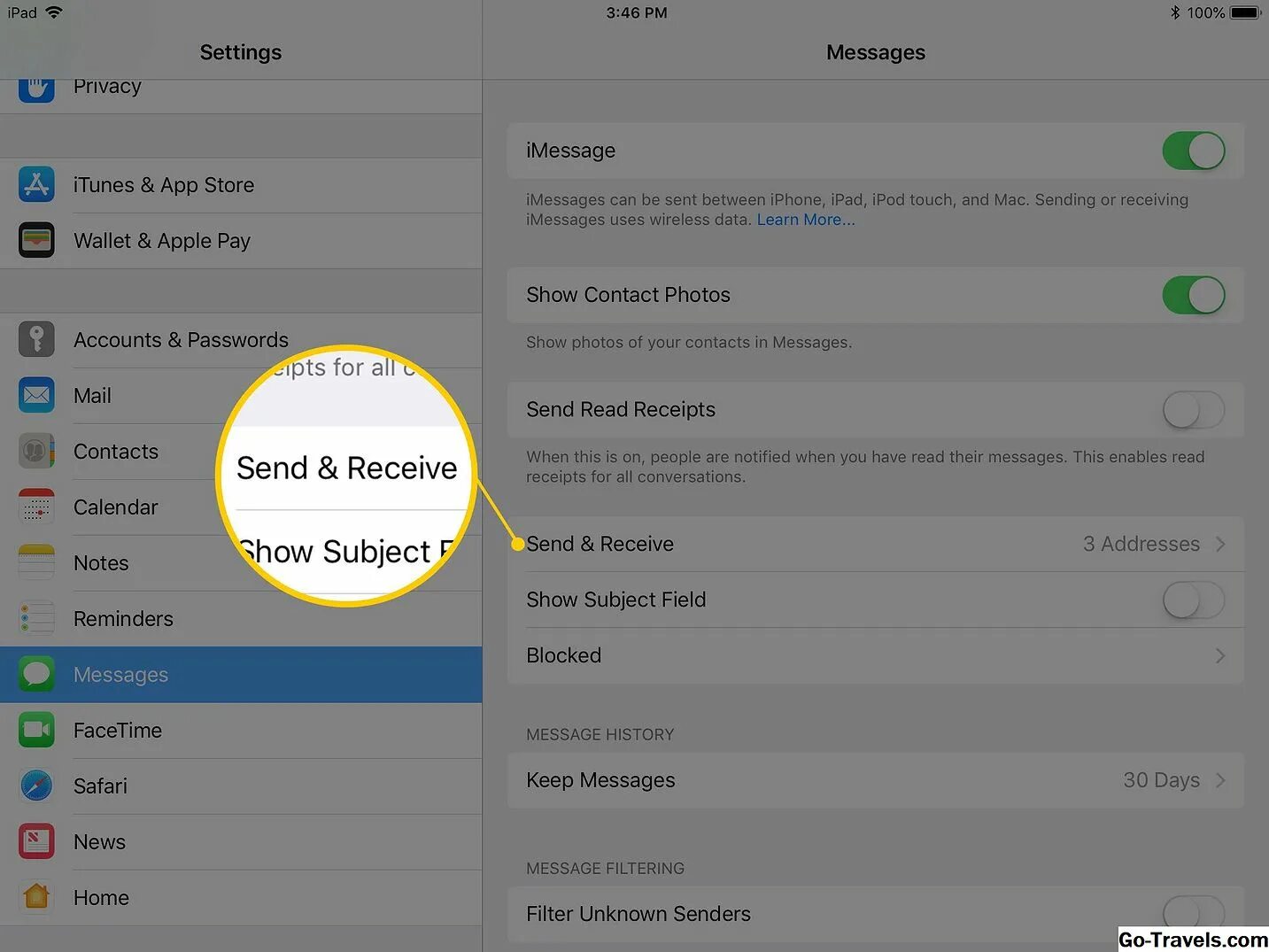Tap the Reminders icon
Screen dimensions: 1269x952
tap(36, 618)
